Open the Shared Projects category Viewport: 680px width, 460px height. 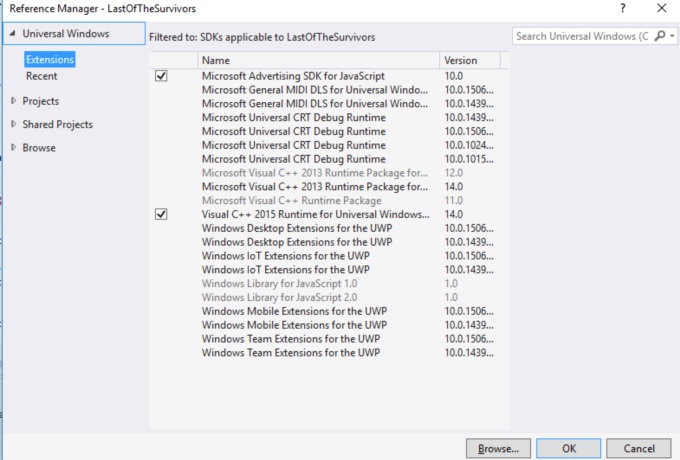click(x=57, y=124)
